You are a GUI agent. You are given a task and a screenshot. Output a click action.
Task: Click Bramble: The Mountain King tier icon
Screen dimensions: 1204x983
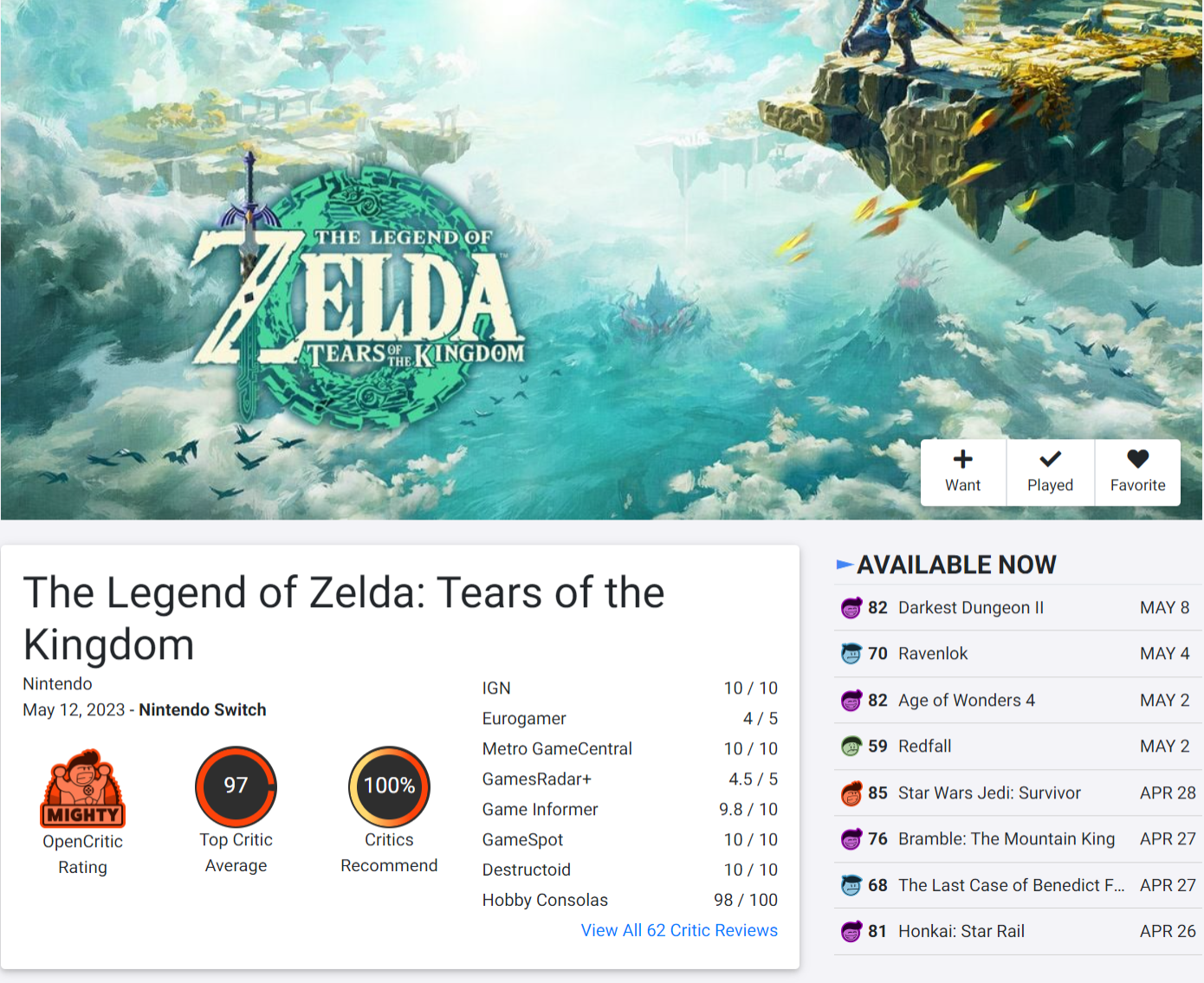[851, 839]
